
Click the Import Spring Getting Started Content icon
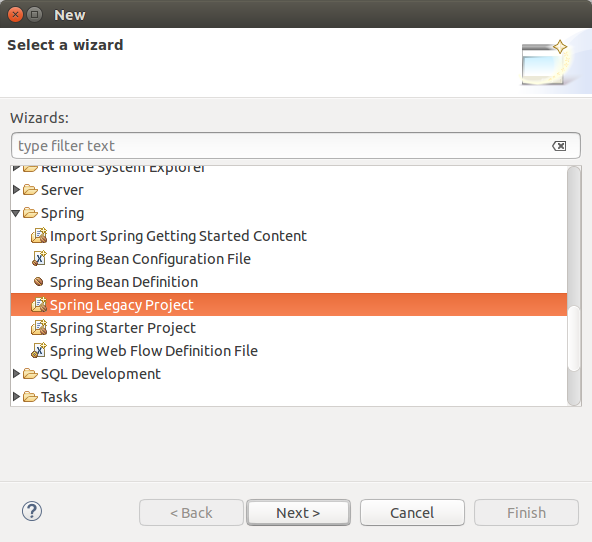[x=39, y=236]
